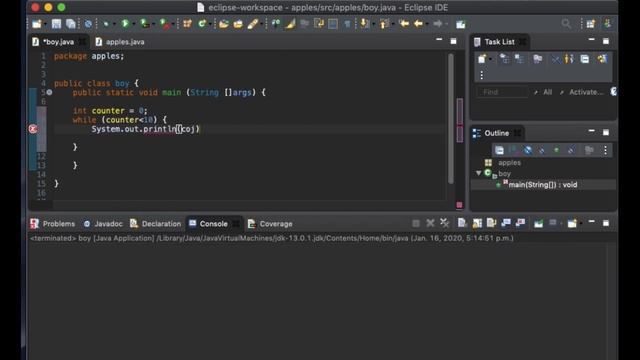Click the magnifier Quick Access search icon
The height and width of the screenshot is (360, 640).
coord(566,24)
